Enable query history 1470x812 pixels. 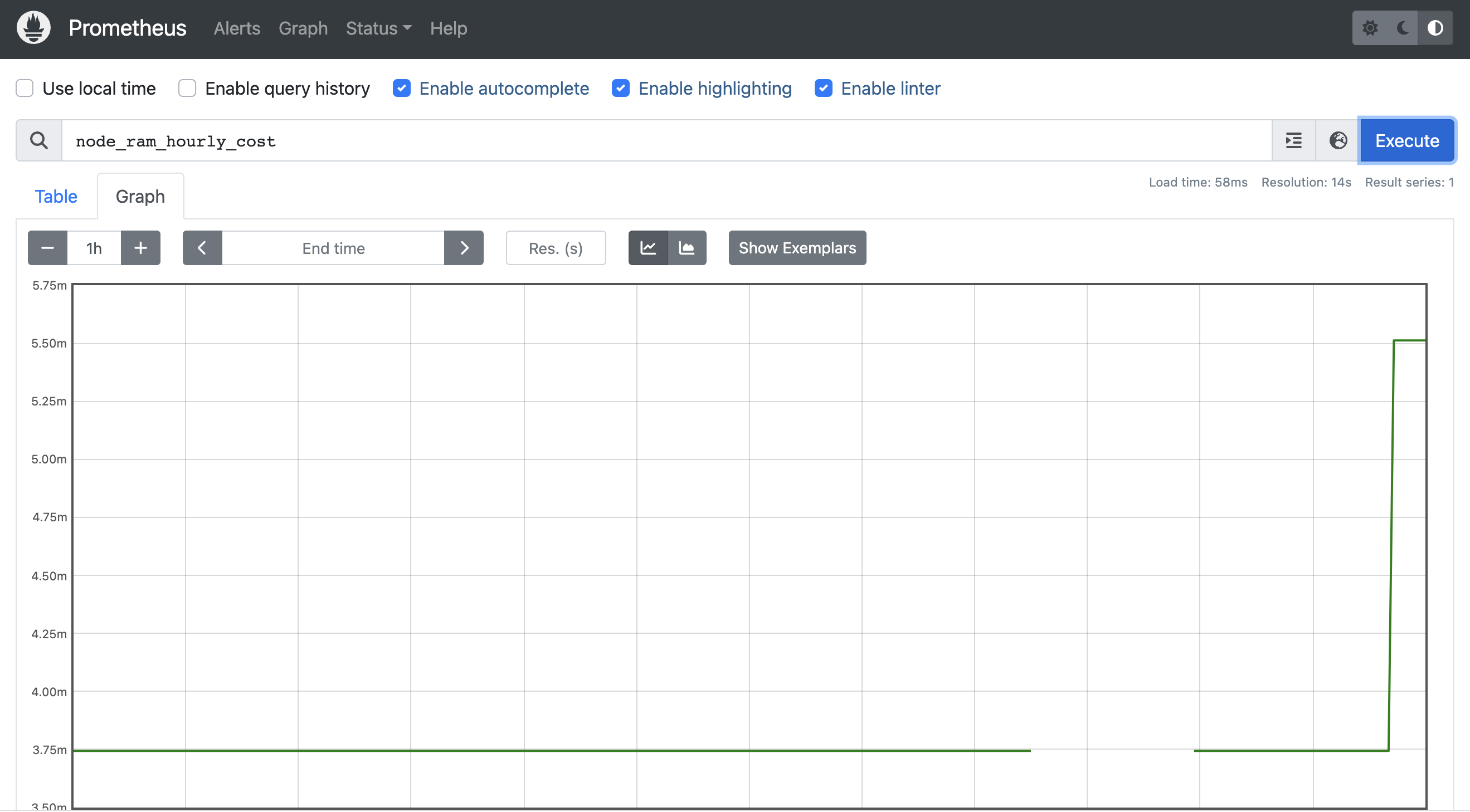[x=187, y=89]
